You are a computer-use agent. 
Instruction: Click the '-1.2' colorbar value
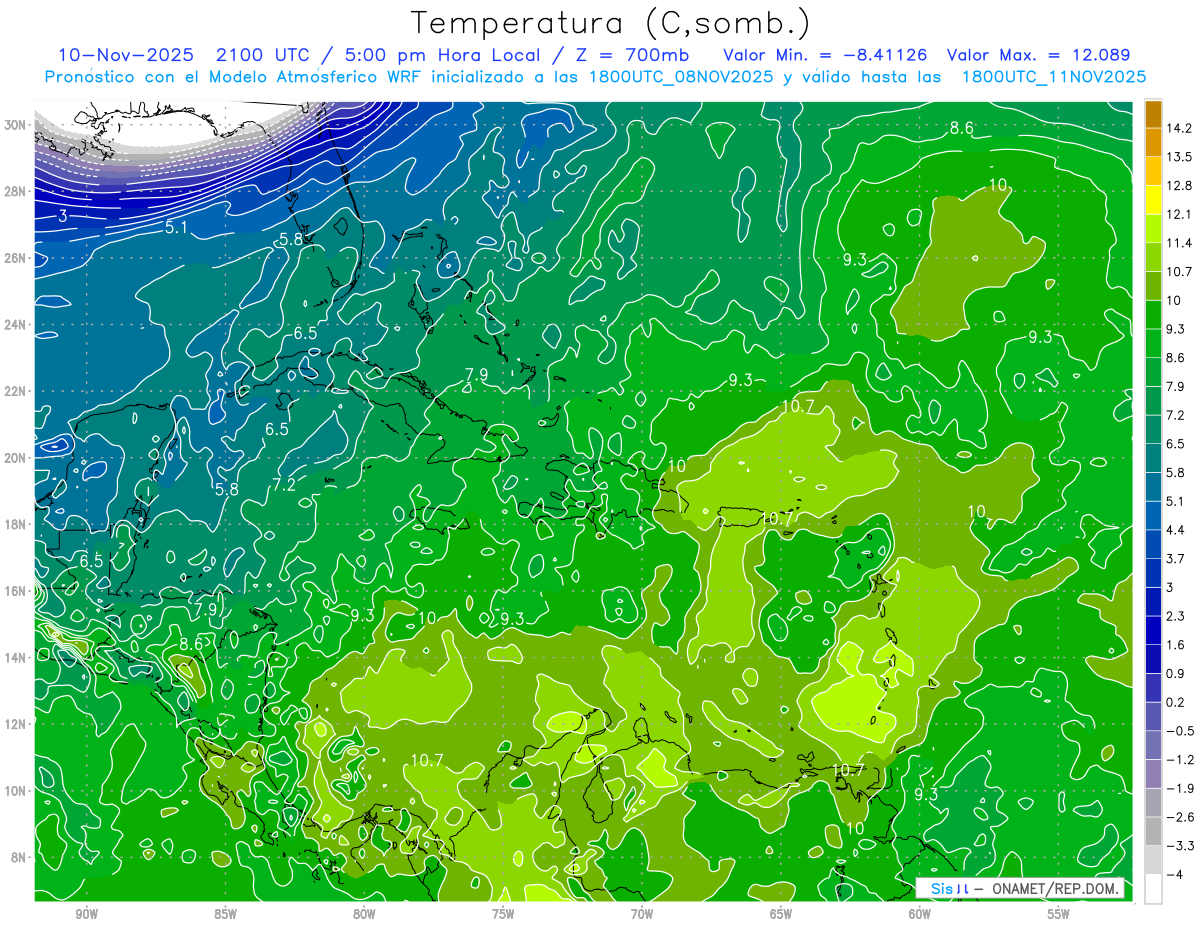pos(1180,760)
